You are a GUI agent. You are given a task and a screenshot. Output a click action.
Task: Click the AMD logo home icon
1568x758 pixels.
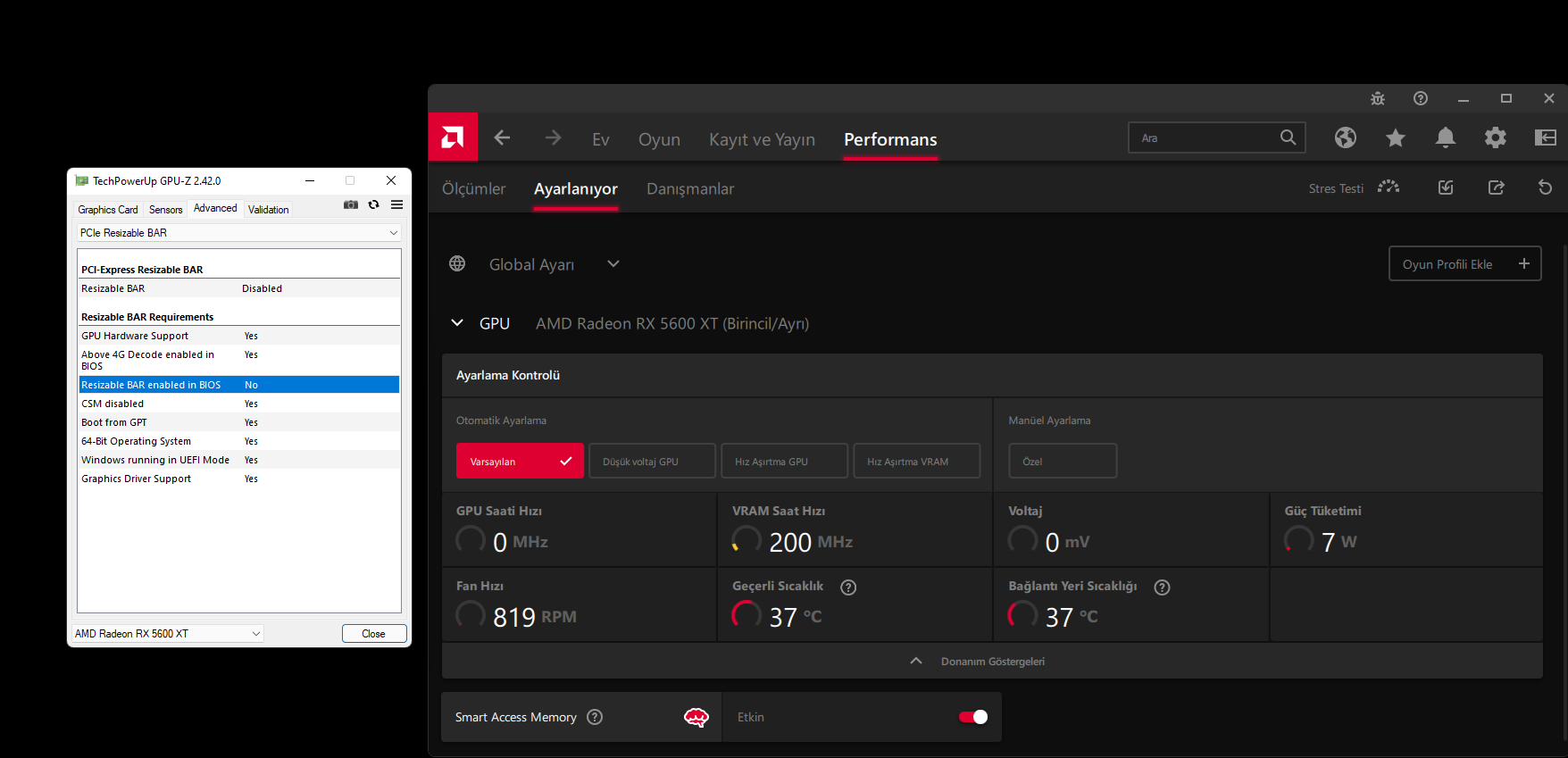coord(453,137)
